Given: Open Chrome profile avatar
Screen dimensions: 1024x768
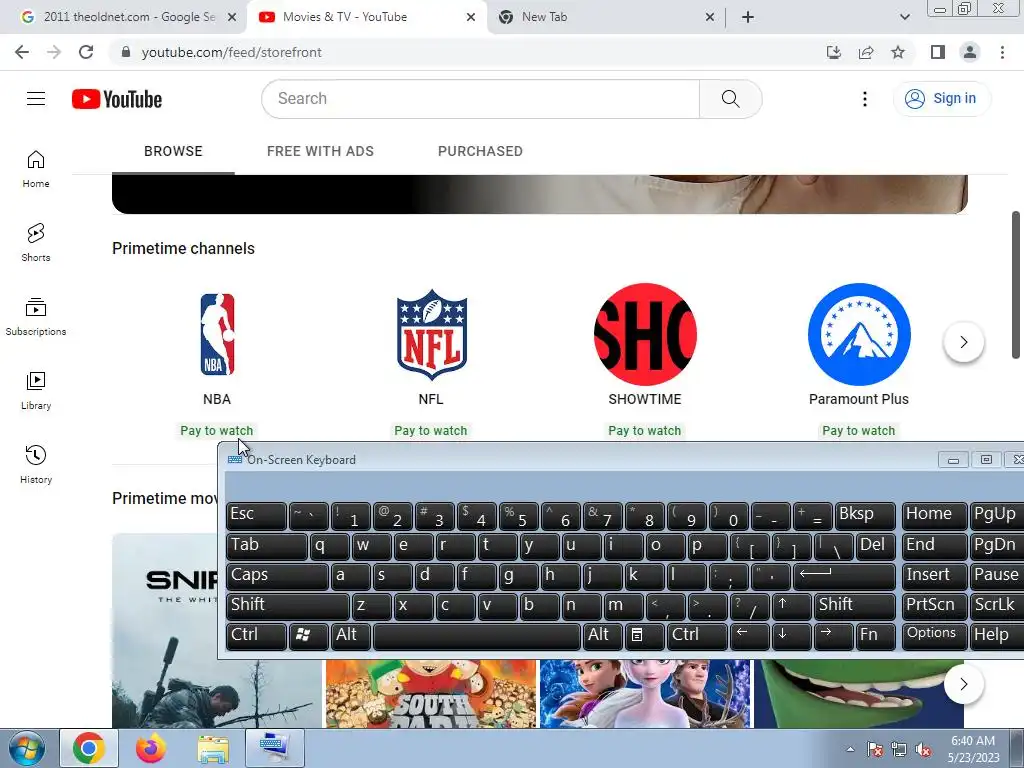Looking at the screenshot, I should click(x=970, y=52).
